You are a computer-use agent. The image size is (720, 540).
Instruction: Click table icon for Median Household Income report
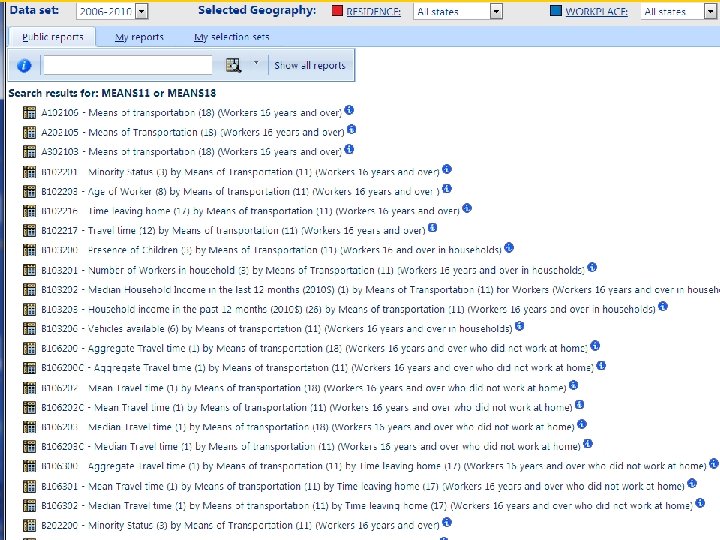[x=29, y=289]
